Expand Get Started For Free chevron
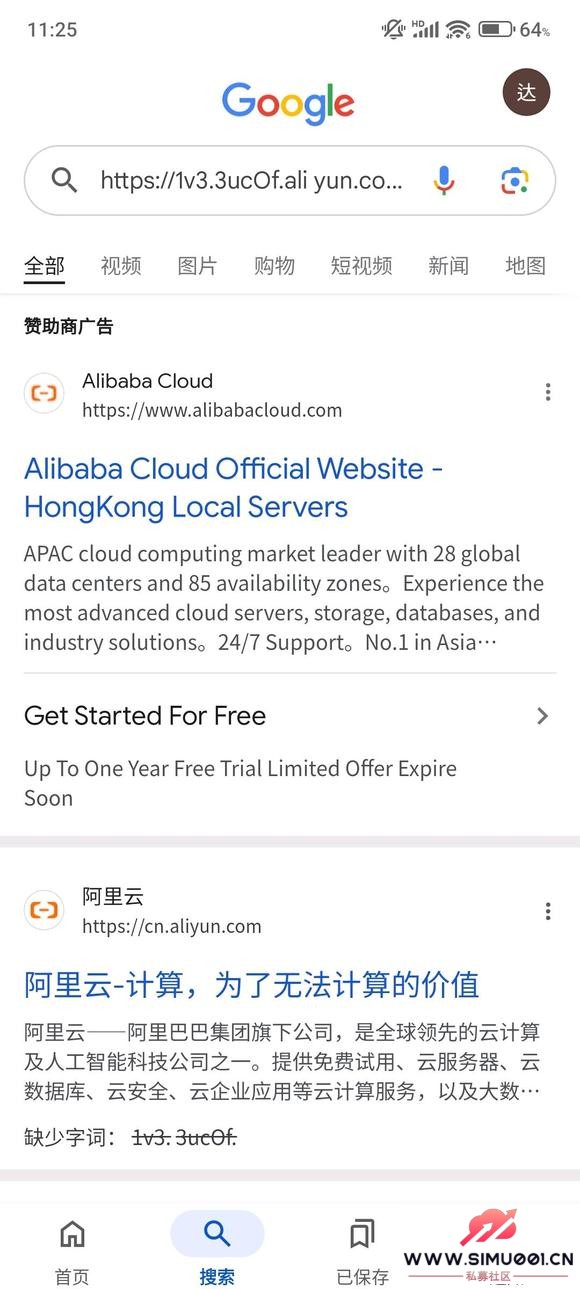Screen dimensions: 580x1289 (542, 716)
